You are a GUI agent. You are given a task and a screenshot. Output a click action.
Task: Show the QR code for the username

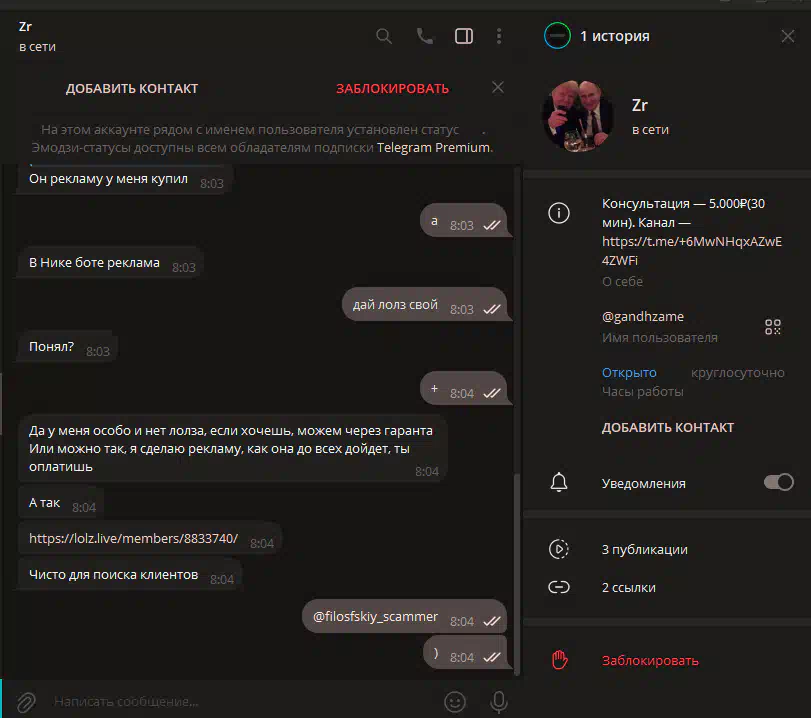click(773, 327)
